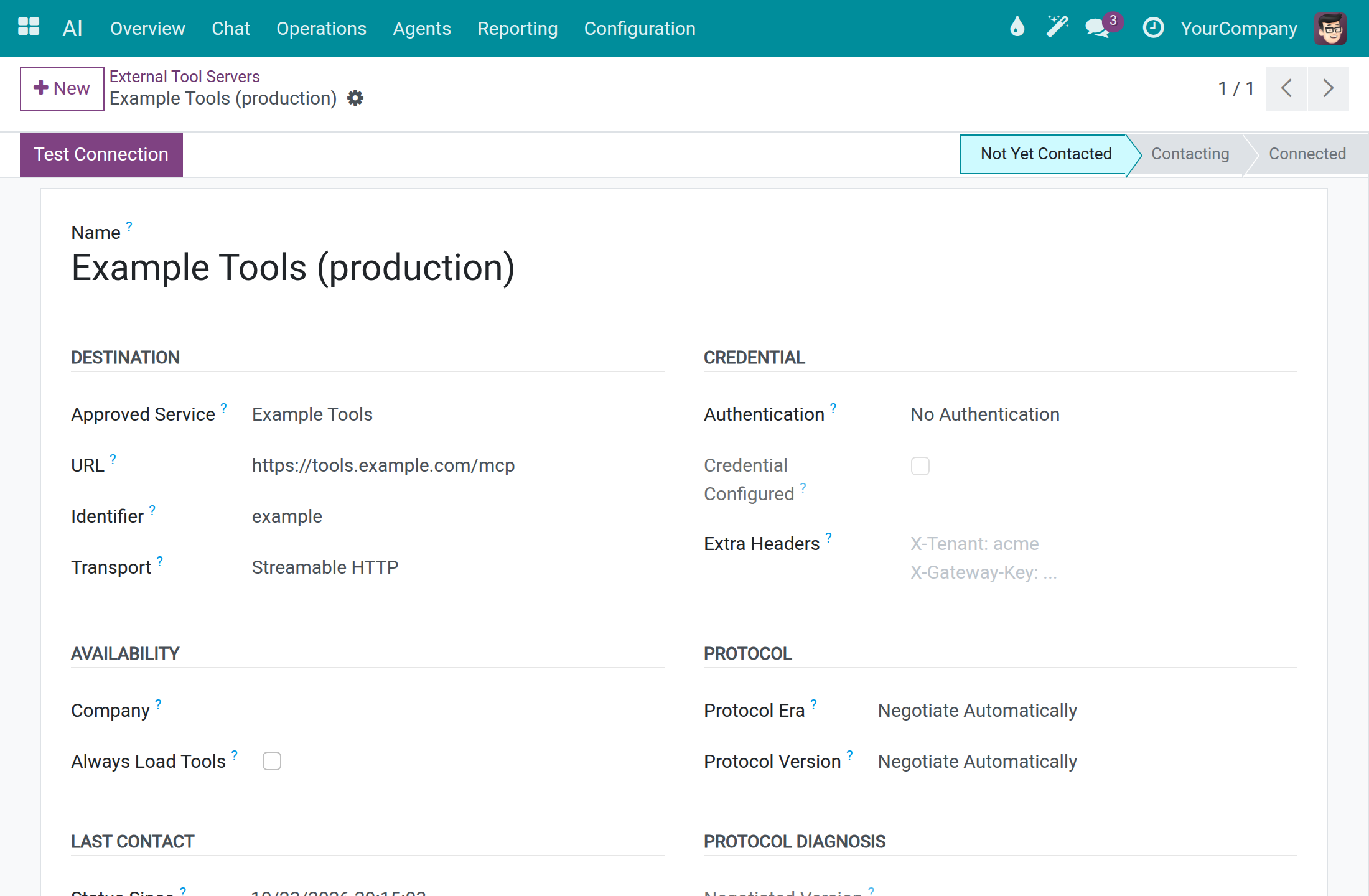The width and height of the screenshot is (1369, 896).
Task: Open the Agents menu
Action: coord(422,29)
